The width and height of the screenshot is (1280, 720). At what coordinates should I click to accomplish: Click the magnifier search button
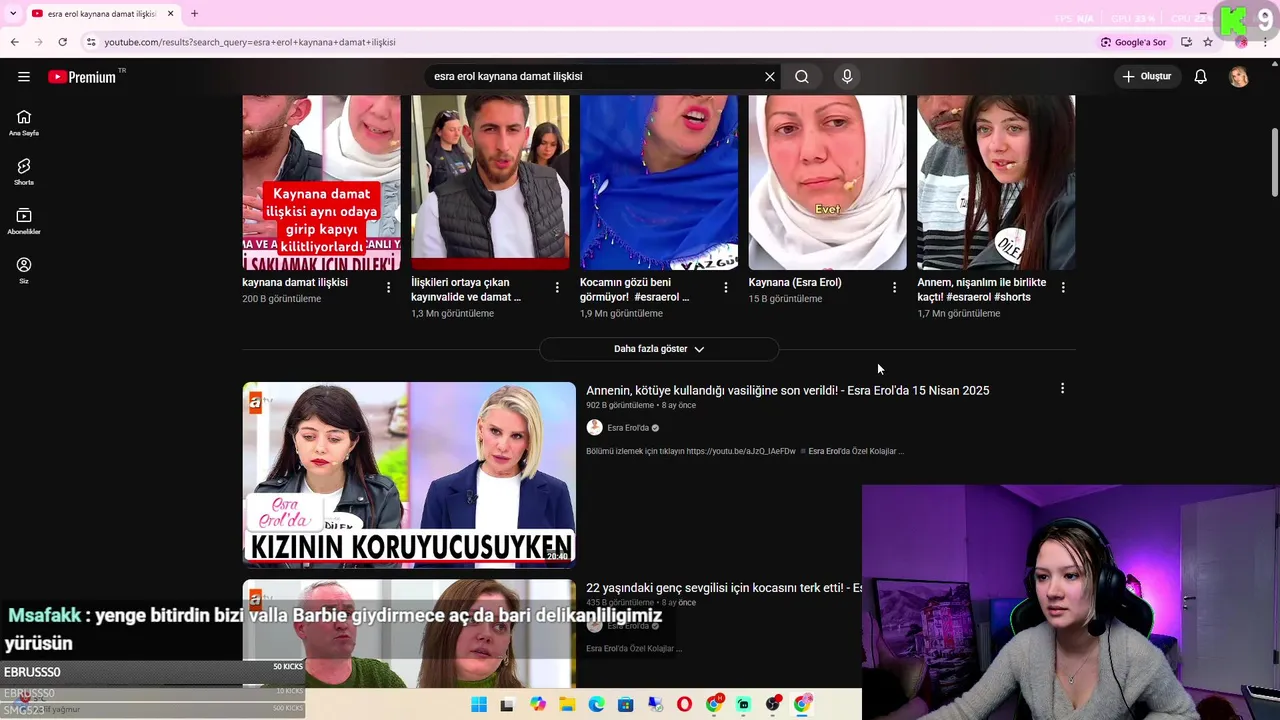tap(802, 77)
